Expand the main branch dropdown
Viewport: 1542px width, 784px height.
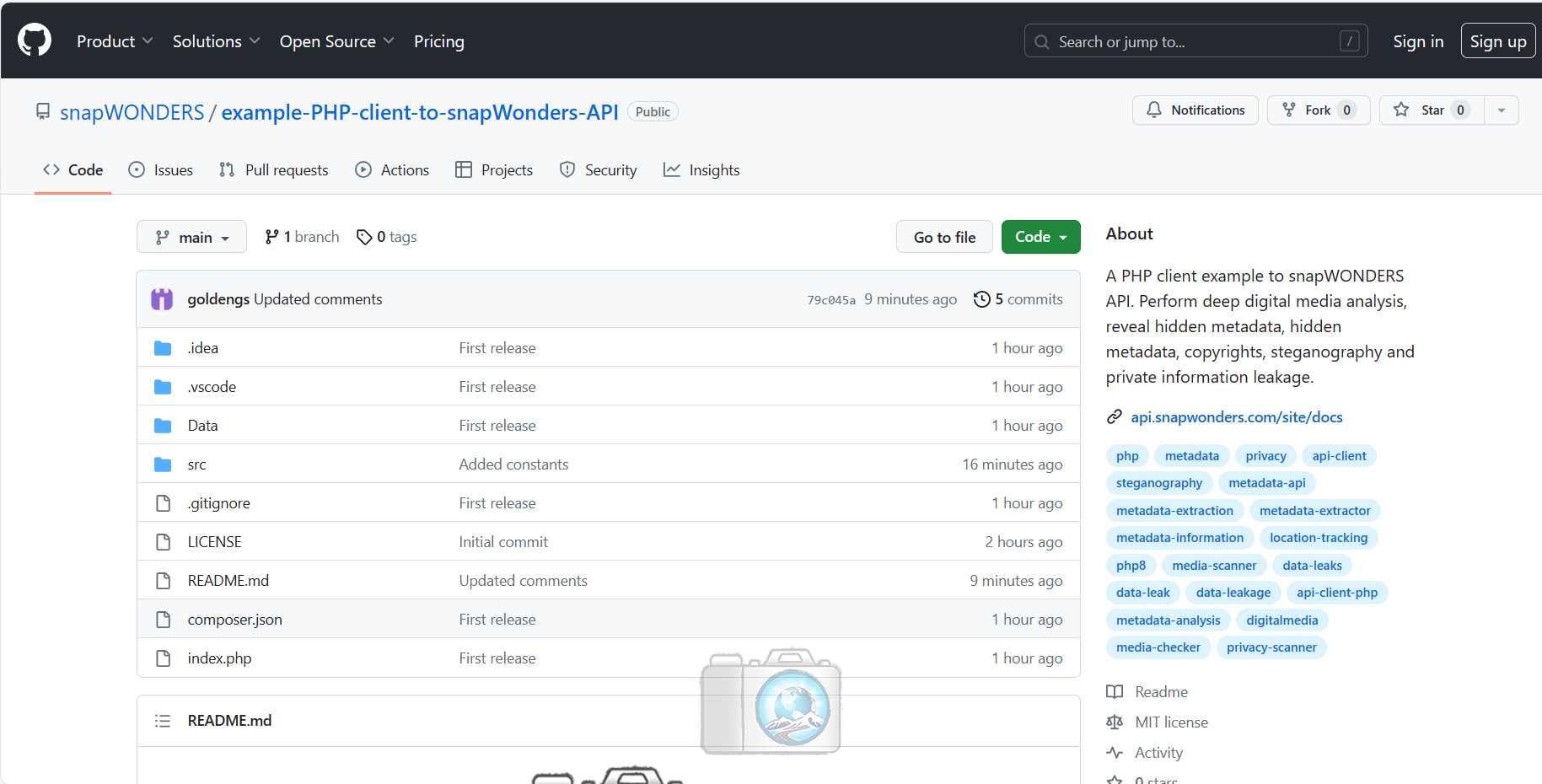tap(191, 237)
